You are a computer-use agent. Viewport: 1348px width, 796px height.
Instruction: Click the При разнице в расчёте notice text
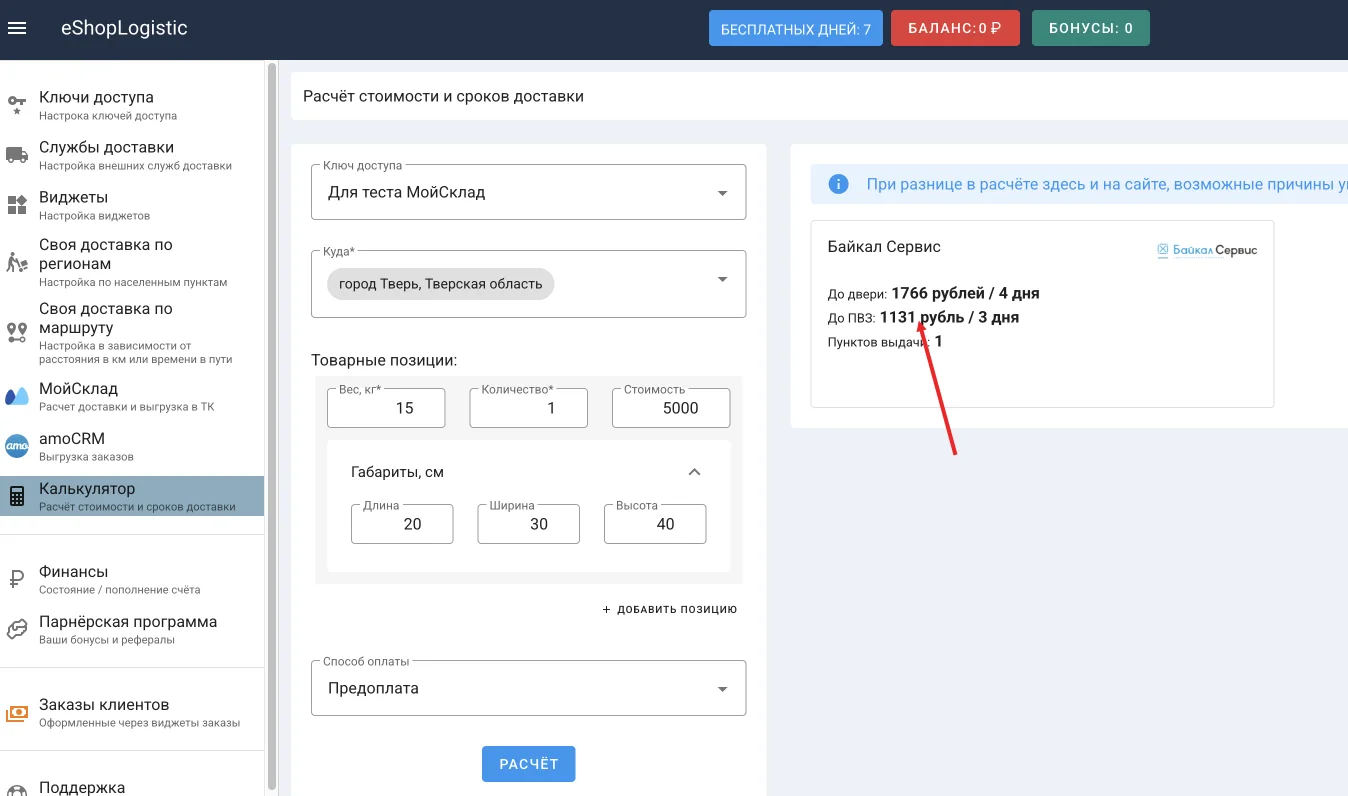[x=1107, y=184]
